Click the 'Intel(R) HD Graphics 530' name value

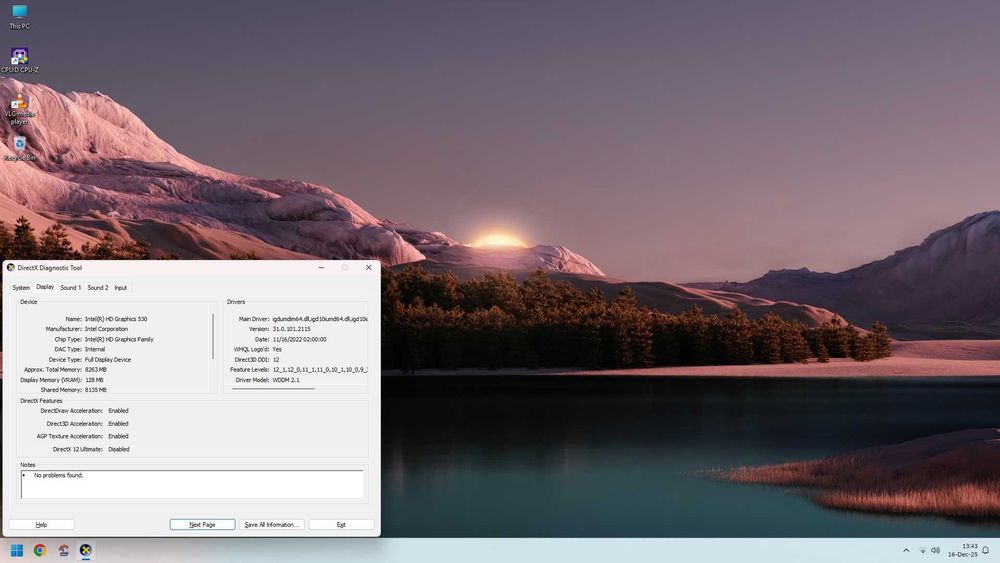click(x=116, y=319)
